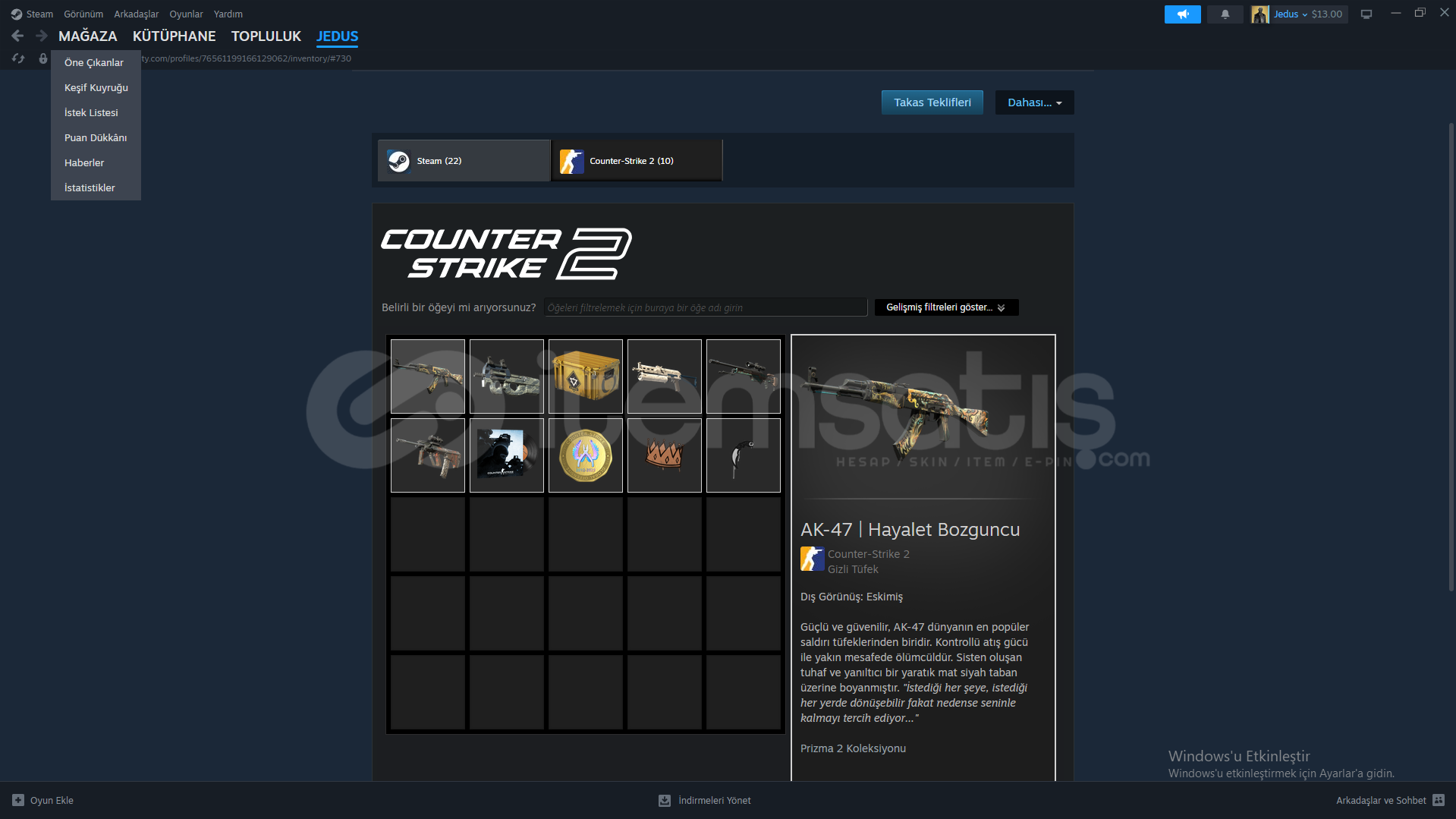Select the P90 inventory item
The width and height of the screenshot is (1456, 819).
coord(507,376)
